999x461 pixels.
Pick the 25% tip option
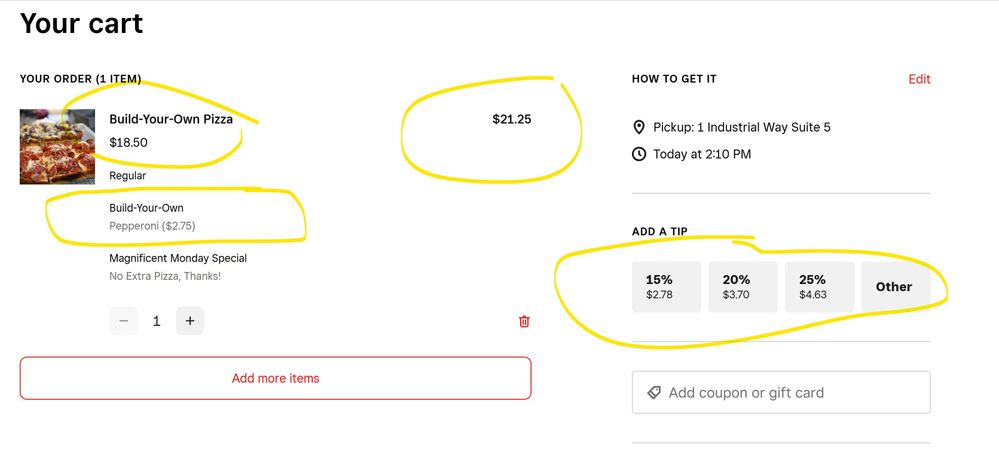[x=819, y=287]
